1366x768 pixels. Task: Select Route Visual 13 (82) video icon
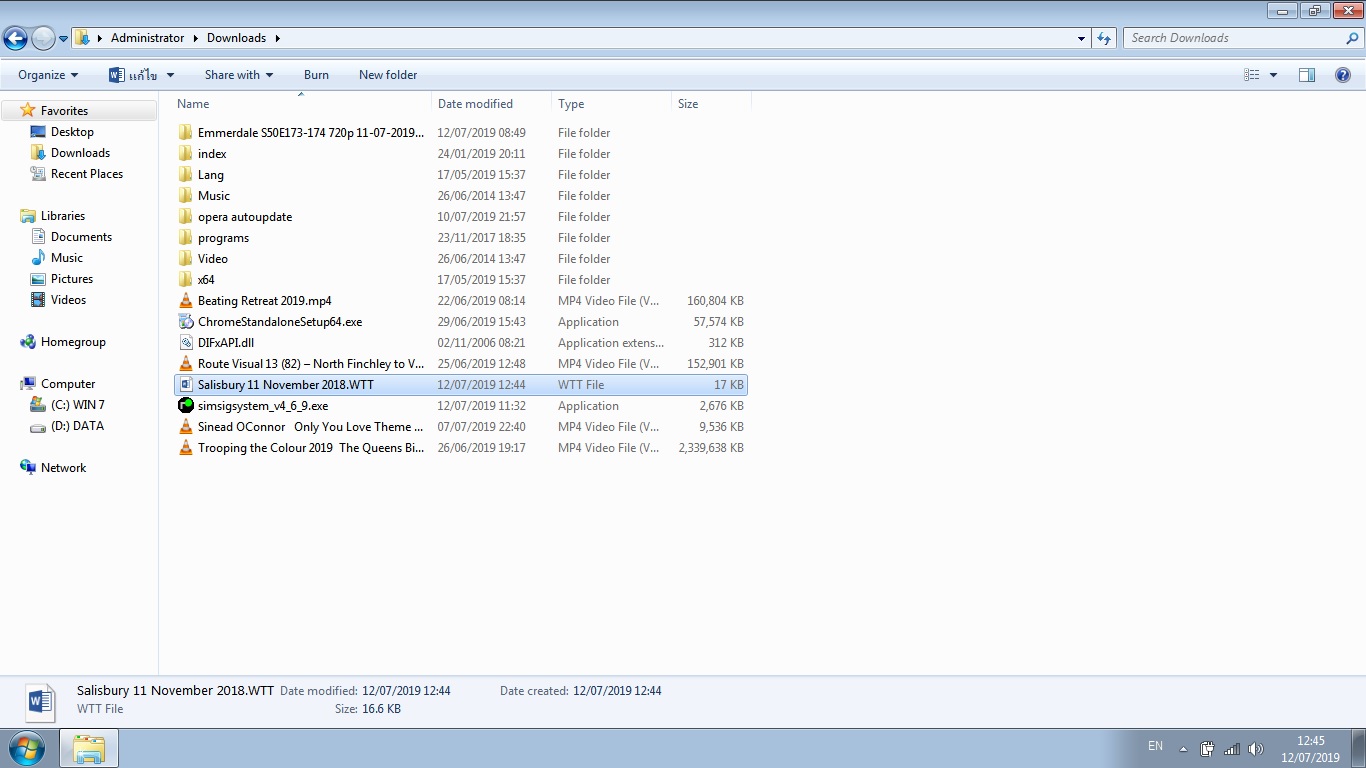tap(186, 364)
